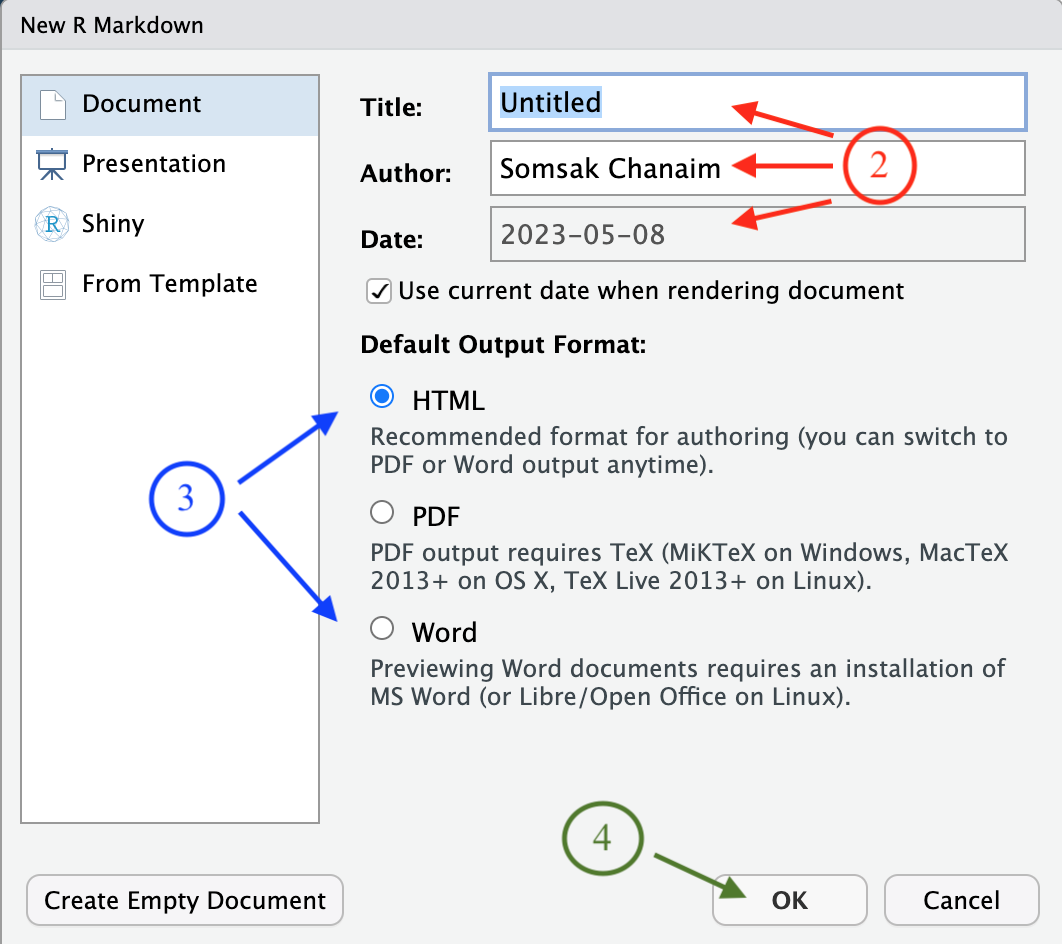Open the From Template list entry
1062x944 pixels.
pyautogui.click(x=169, y=285)
